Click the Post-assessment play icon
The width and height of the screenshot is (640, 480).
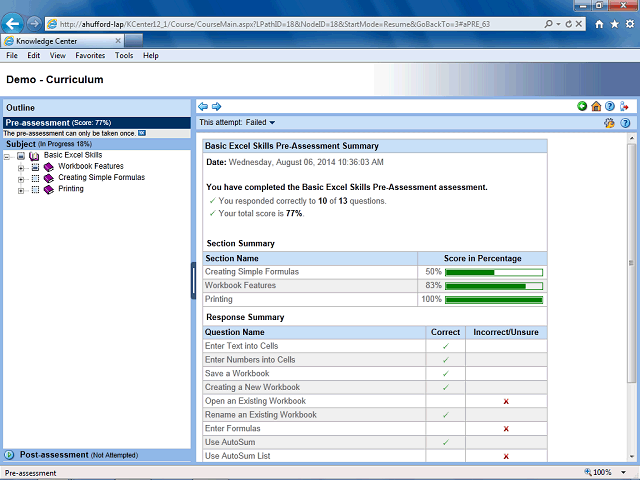click(x=9, y=455)
